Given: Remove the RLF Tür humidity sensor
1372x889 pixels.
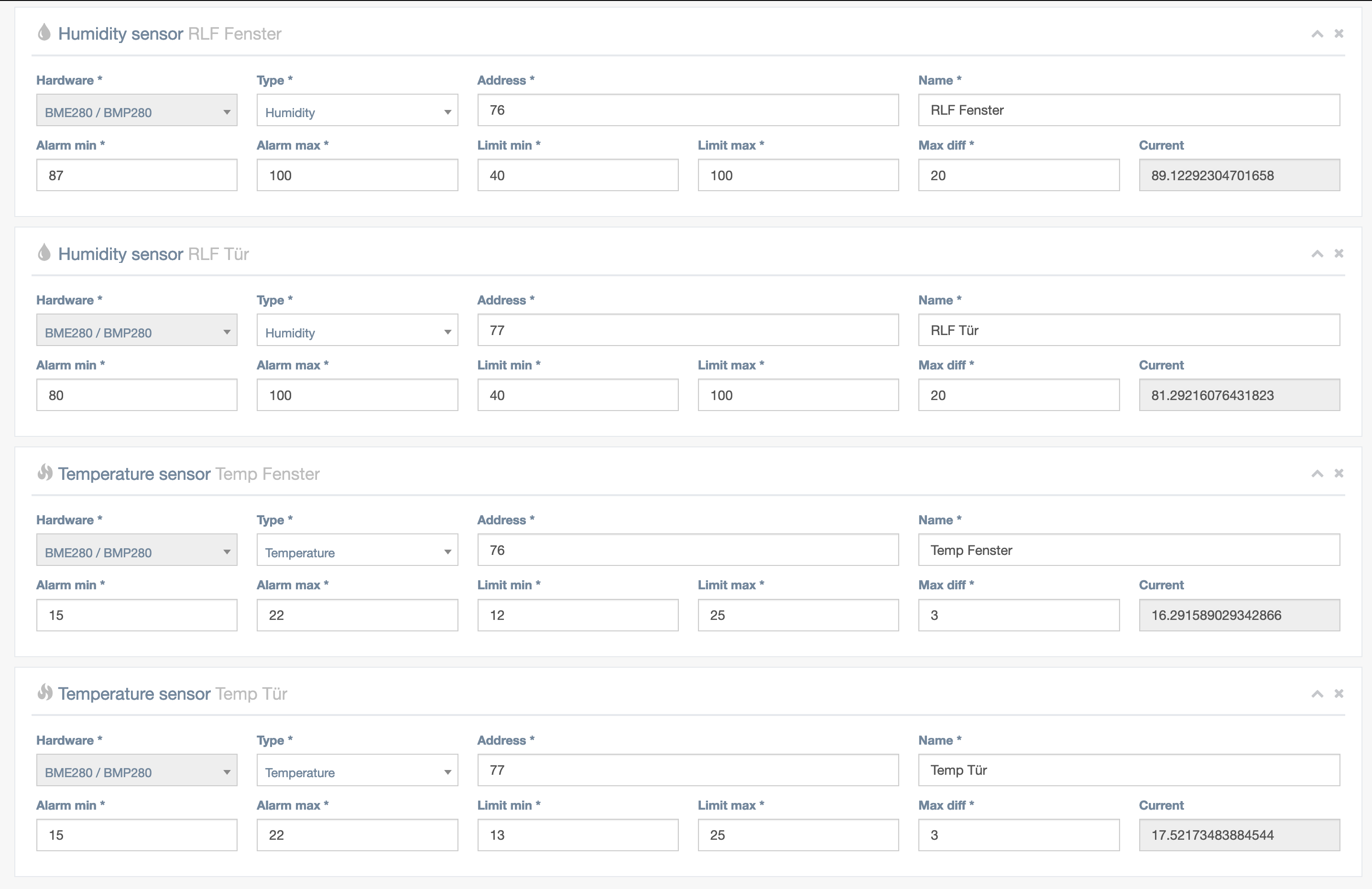Looking at the screenshot, I should [1339, 253].
